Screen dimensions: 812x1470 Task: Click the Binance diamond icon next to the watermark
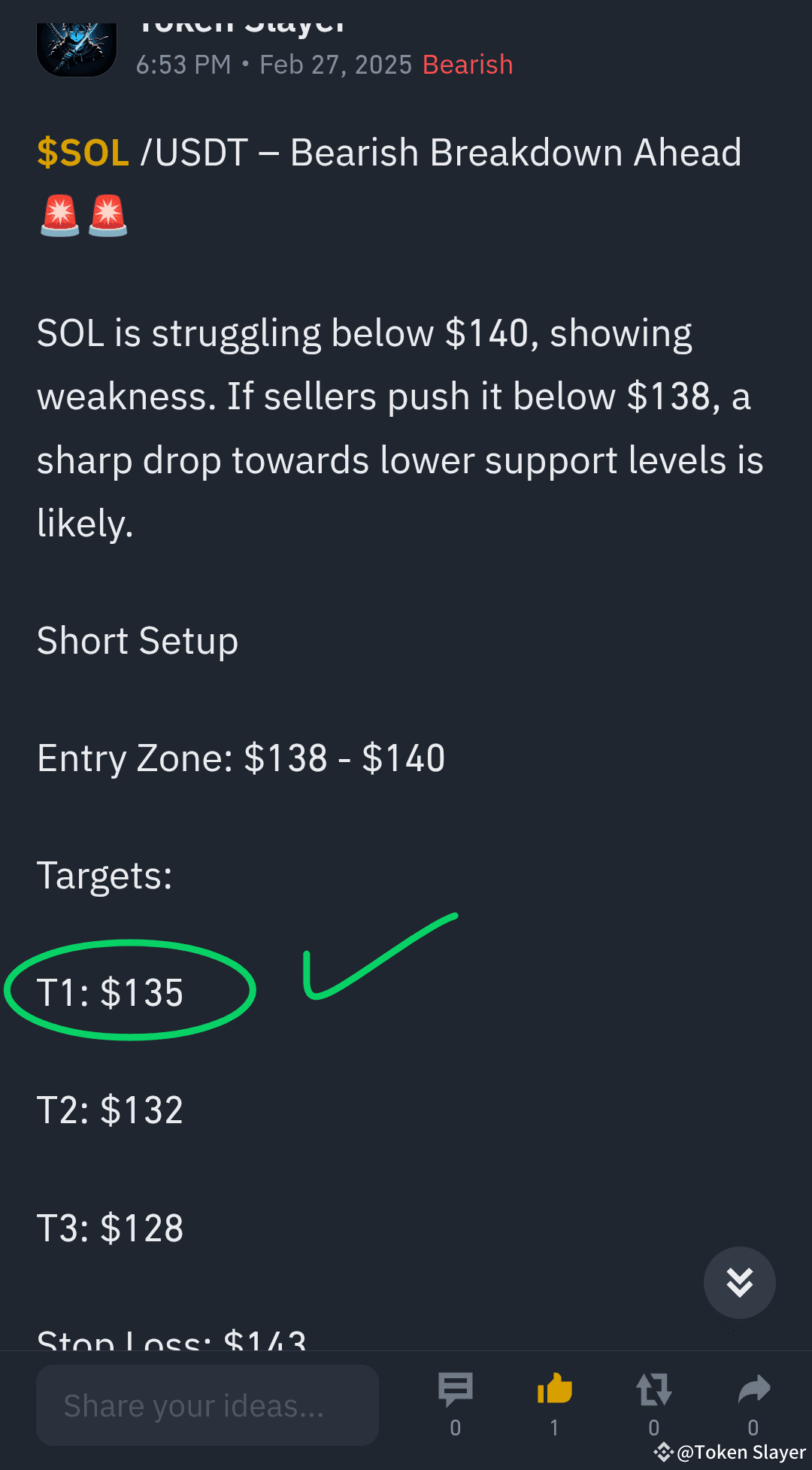(x=665, y=1451)
